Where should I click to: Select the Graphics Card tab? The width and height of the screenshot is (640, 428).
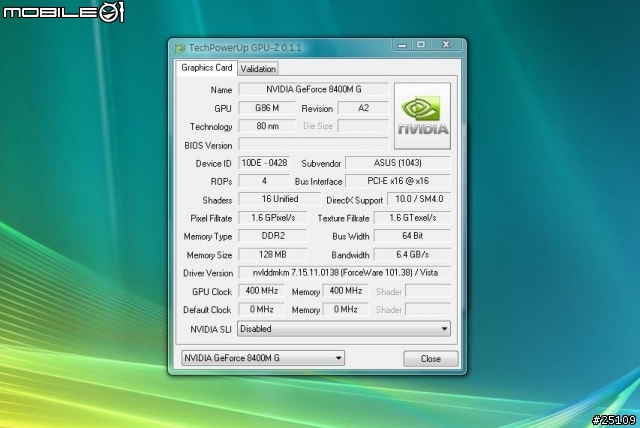[x=207, y=68]
